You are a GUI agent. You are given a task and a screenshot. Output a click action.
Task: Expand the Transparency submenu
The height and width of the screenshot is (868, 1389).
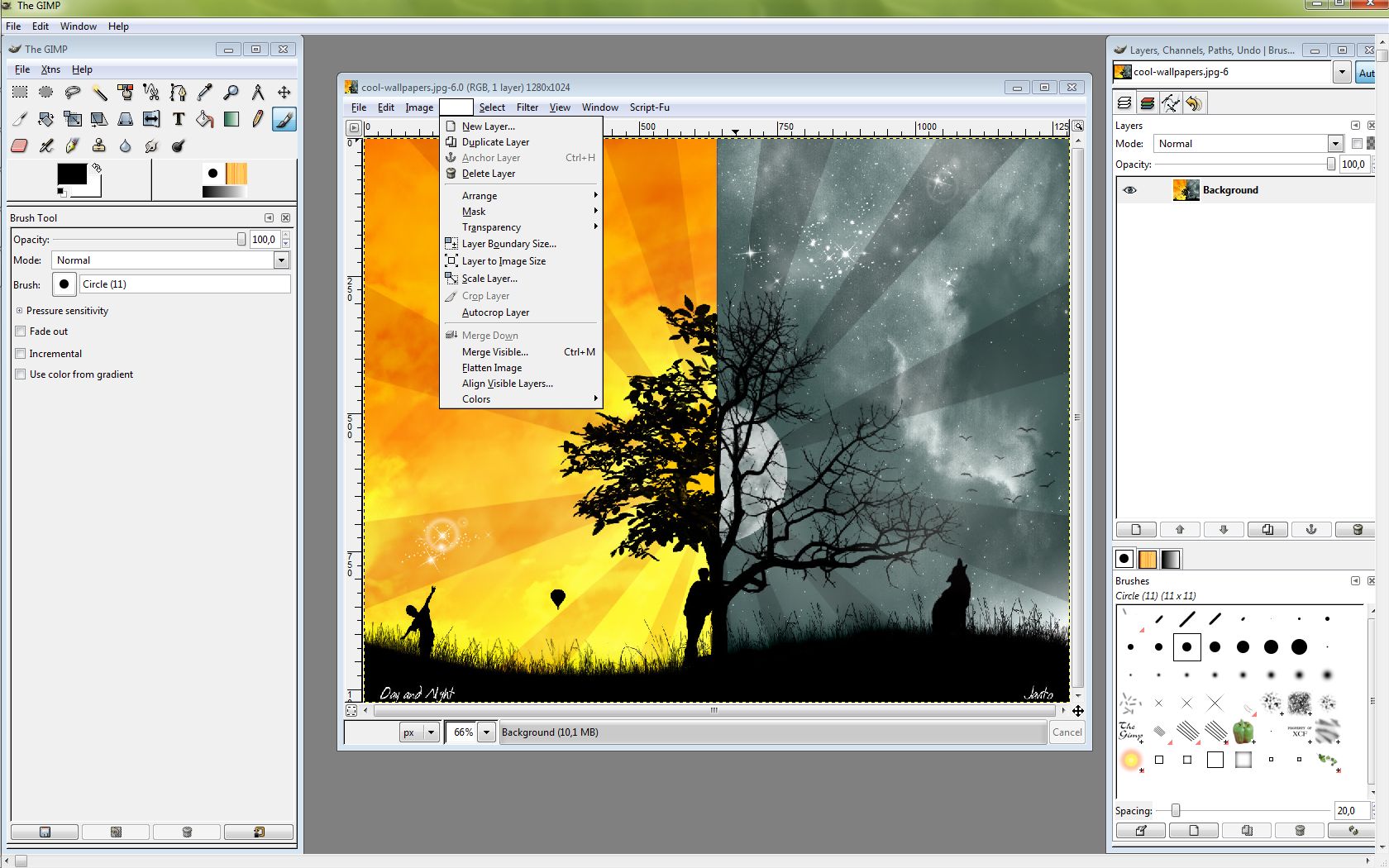(x=521, y=227)
